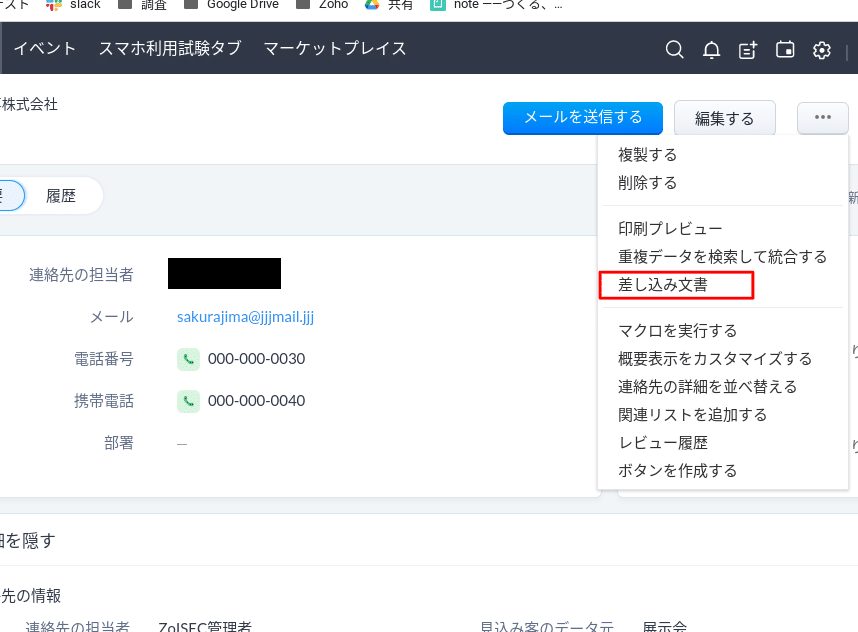The image size is (858, 632).
Task: Open the Zoho bookmark folder
Action: (322, 5)
